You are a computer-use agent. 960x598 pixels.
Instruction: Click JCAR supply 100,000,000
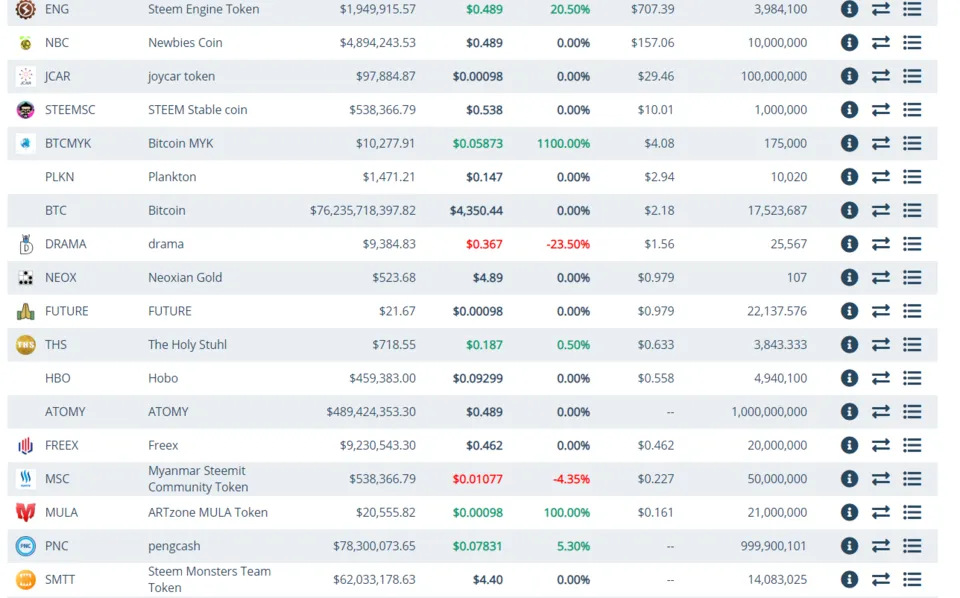pyautogui.click(x=774, y=77)
